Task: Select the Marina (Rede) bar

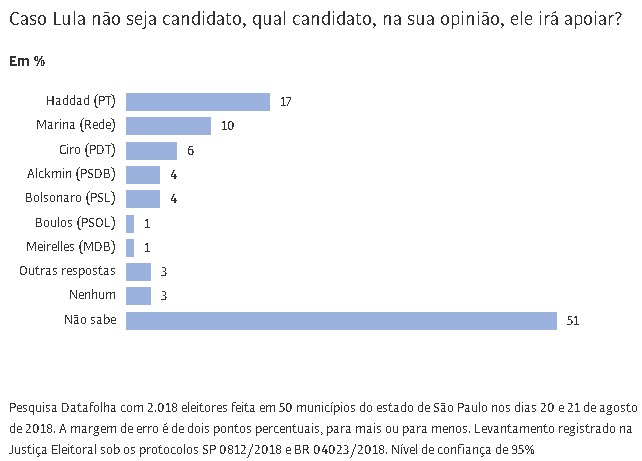Action: click(168, 126)
